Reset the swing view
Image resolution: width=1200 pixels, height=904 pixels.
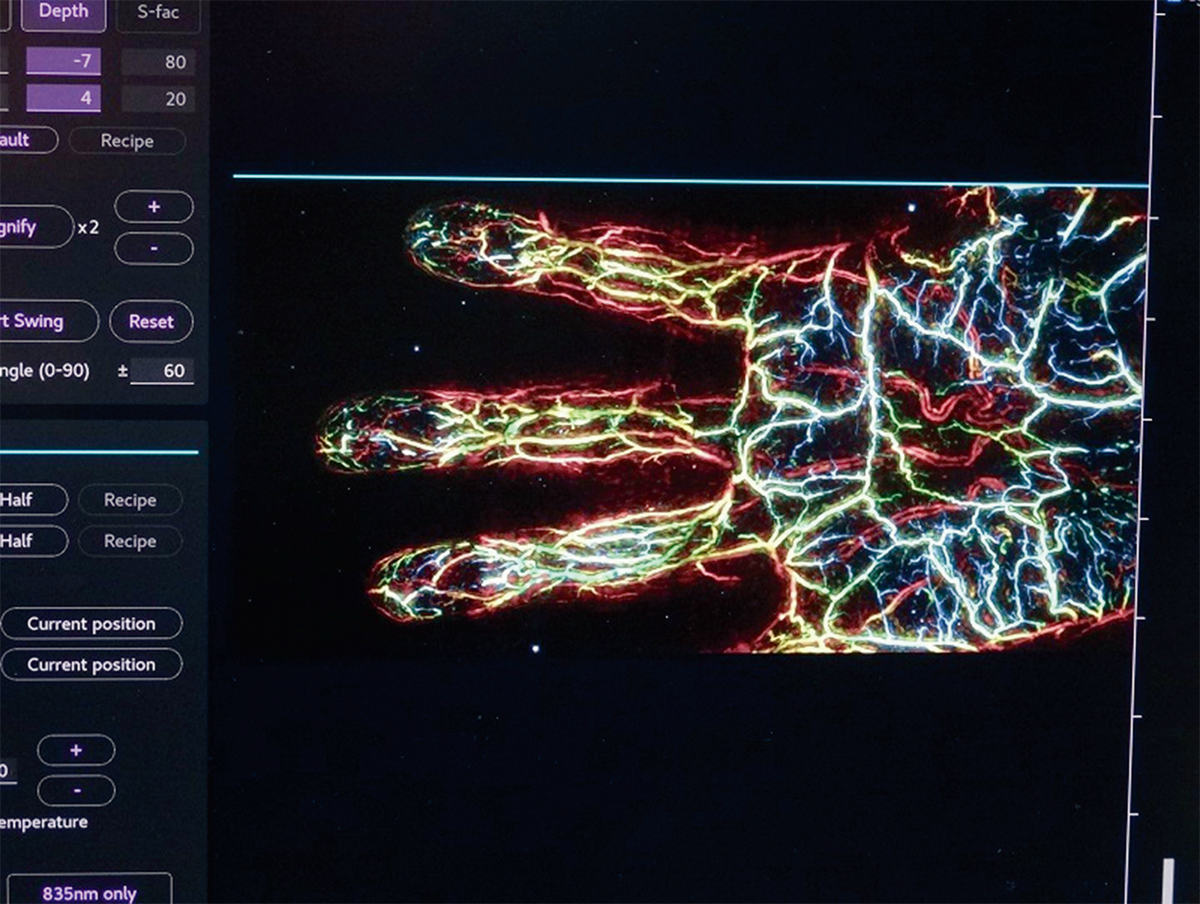point(151,322)
